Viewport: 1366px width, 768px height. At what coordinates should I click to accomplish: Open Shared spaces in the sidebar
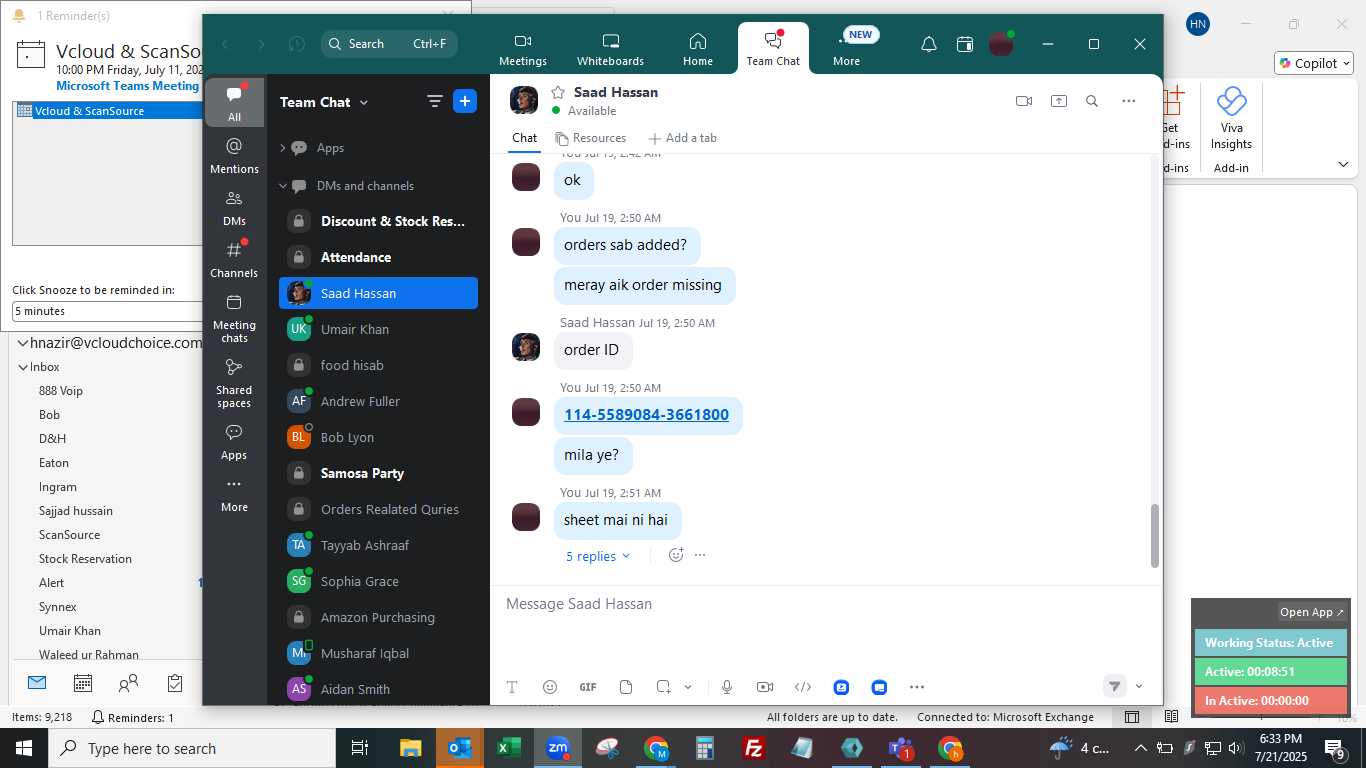pyautogui.click(x=234, y=383)
